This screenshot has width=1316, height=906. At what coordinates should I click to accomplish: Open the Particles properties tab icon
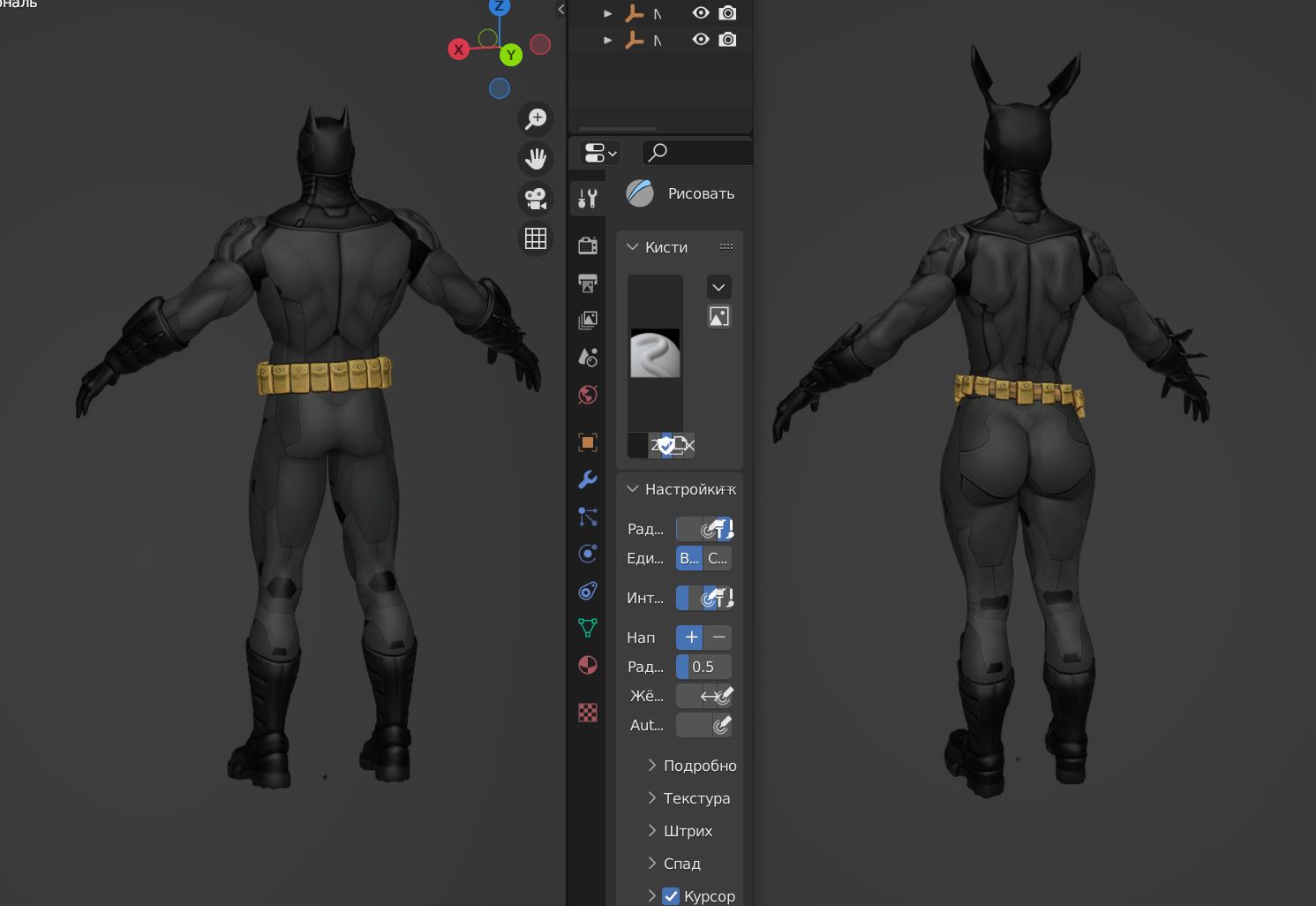(x=588, y=517)
